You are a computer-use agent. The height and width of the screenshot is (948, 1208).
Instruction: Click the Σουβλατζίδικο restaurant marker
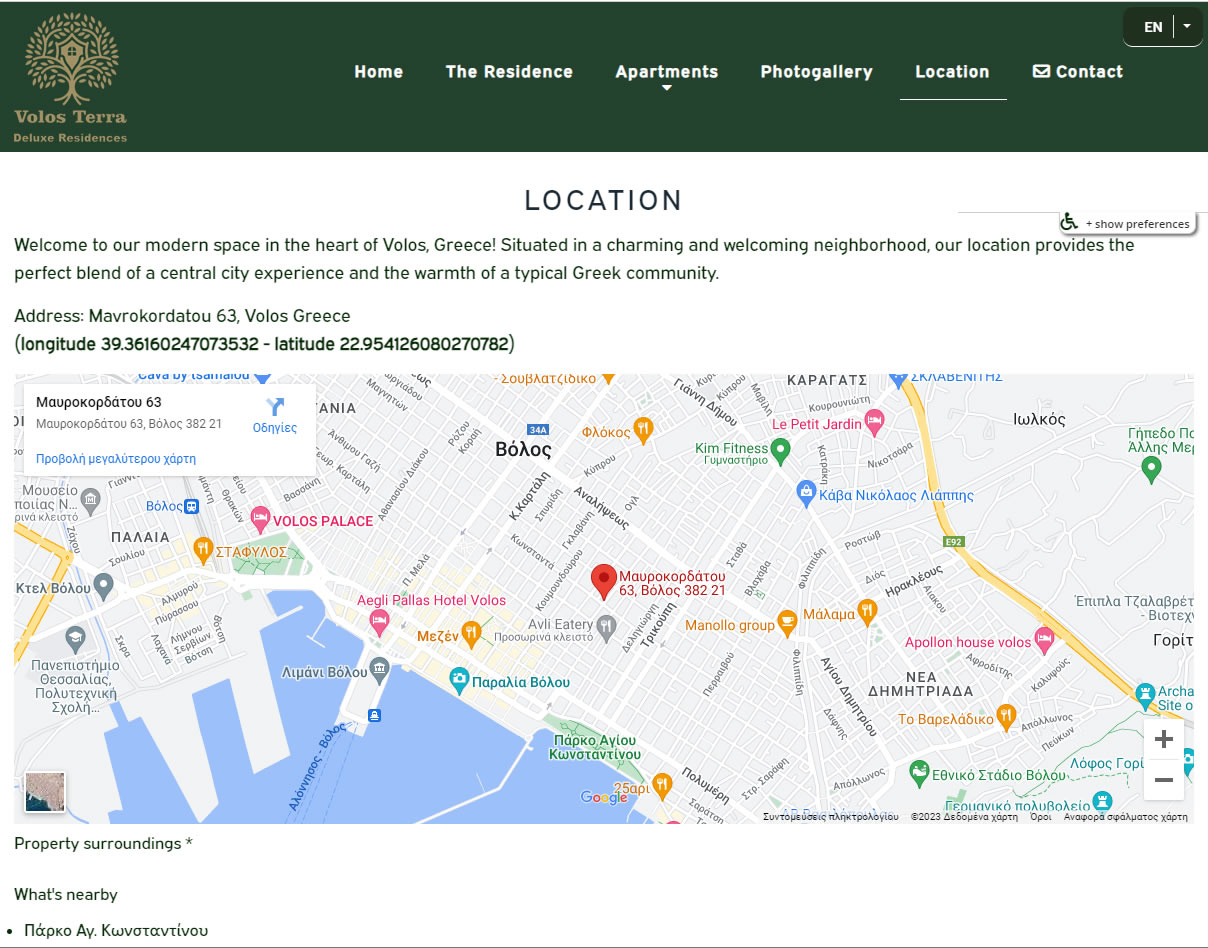608,379
